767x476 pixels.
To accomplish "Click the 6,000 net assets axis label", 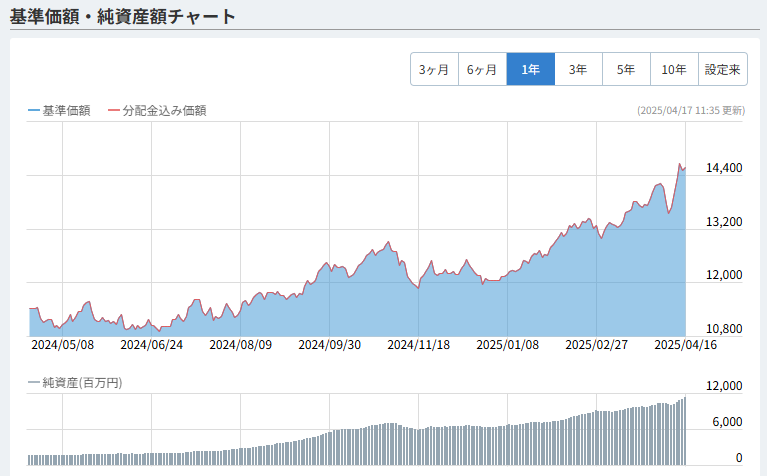I will tap(727, 422).
